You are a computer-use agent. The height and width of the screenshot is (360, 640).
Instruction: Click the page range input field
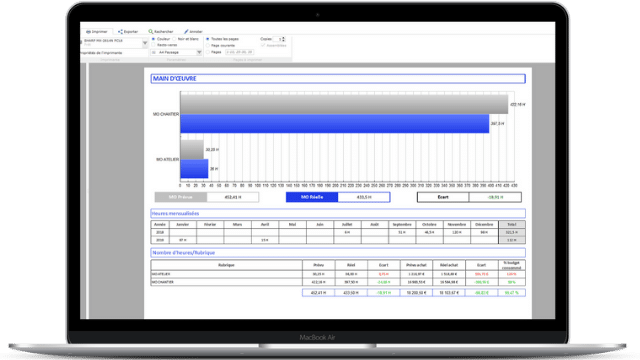(x=239, y=52)
